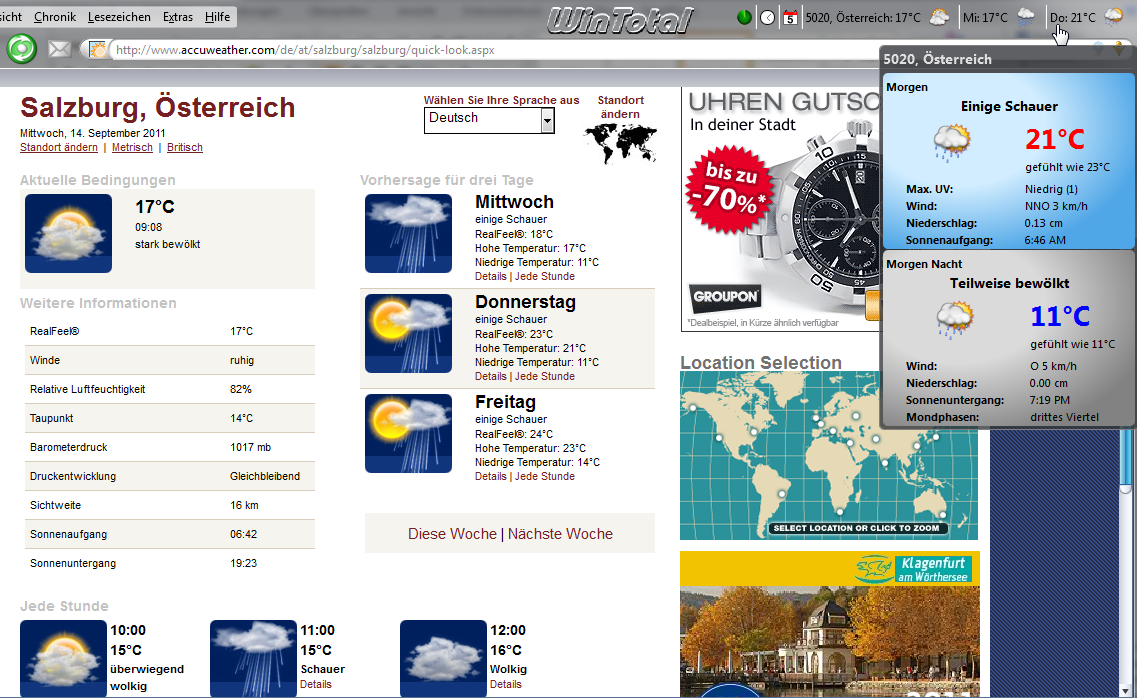The image size is (1137, 698).
Task: Open Details link under 11:00 Schauer
Action: [316, 684]
